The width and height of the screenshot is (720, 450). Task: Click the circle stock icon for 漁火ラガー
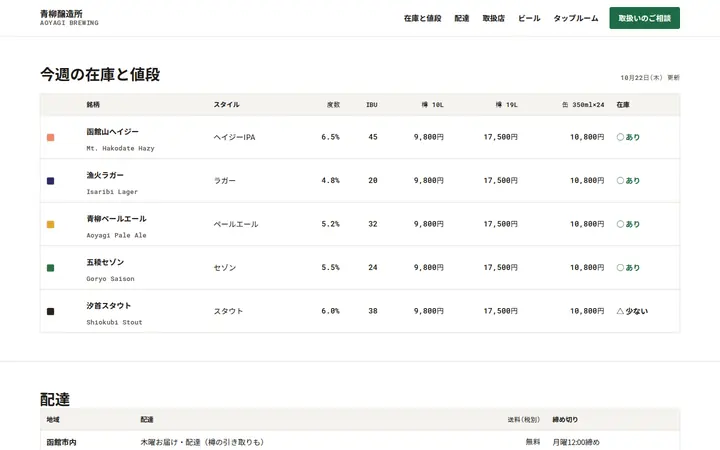tap(620, 180)
